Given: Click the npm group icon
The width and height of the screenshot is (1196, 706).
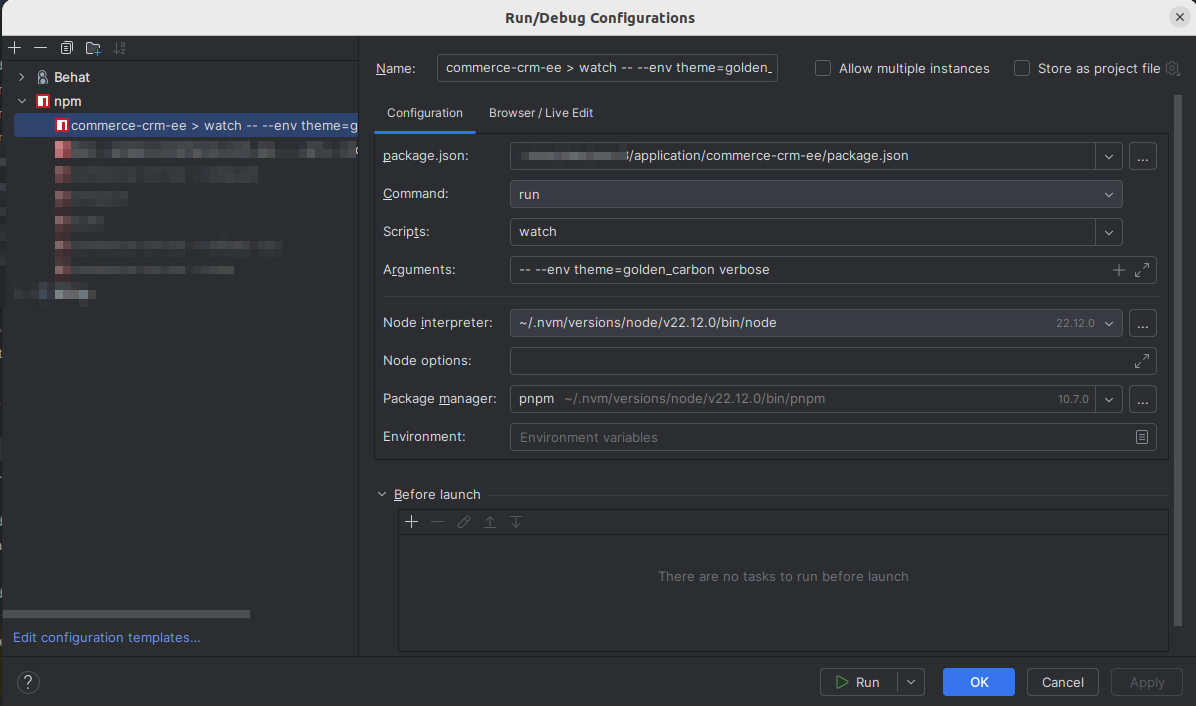Looking at the screenshot, I should [43, 101].
